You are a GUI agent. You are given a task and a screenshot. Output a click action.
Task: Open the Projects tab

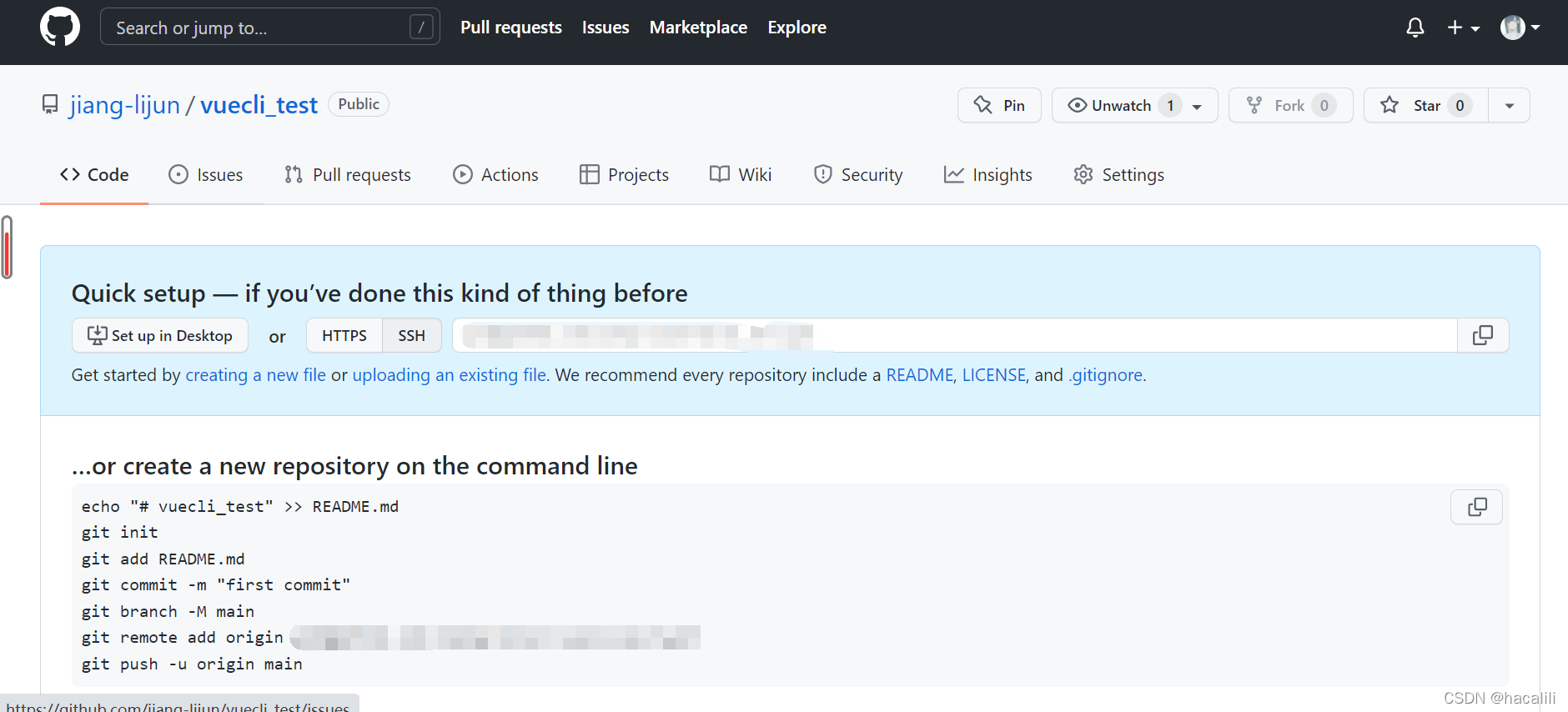tap(625, 174)
